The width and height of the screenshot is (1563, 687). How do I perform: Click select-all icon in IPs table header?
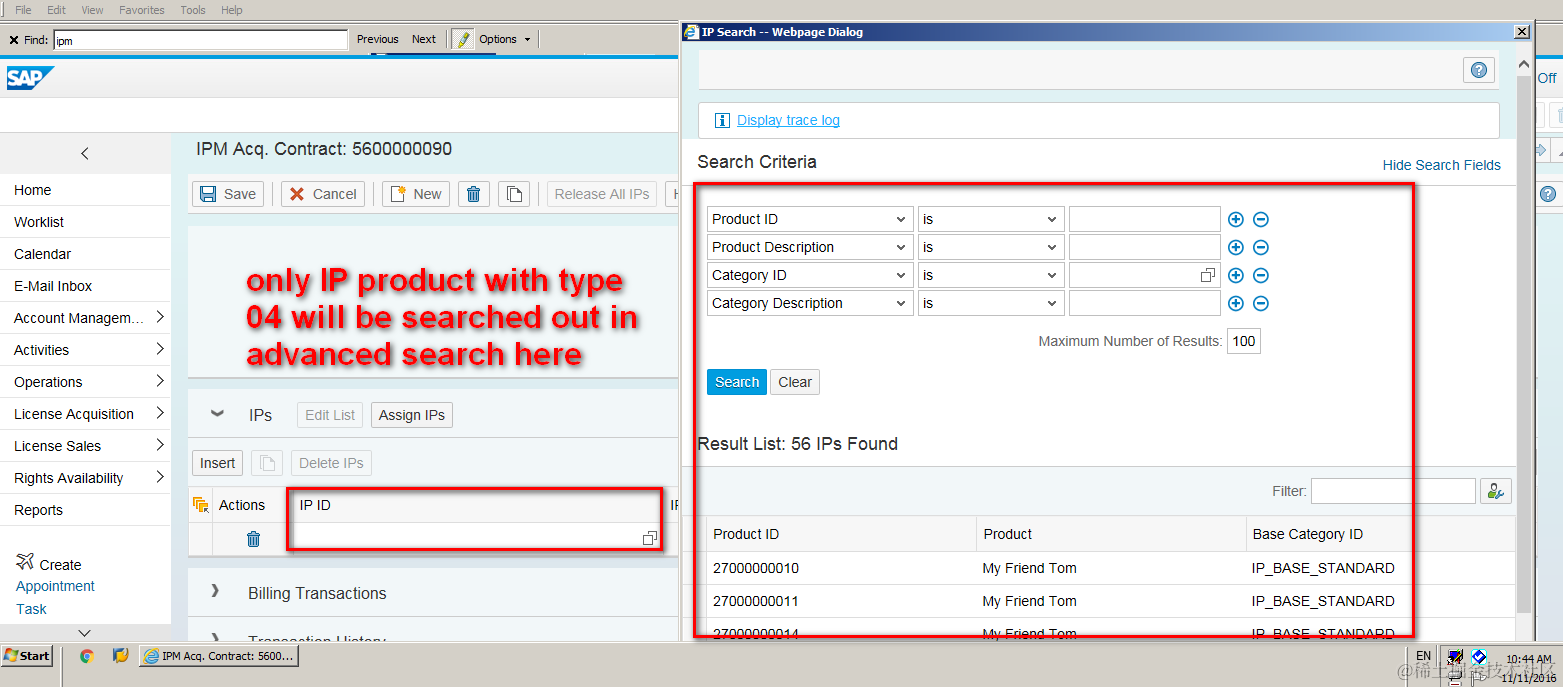200,505
